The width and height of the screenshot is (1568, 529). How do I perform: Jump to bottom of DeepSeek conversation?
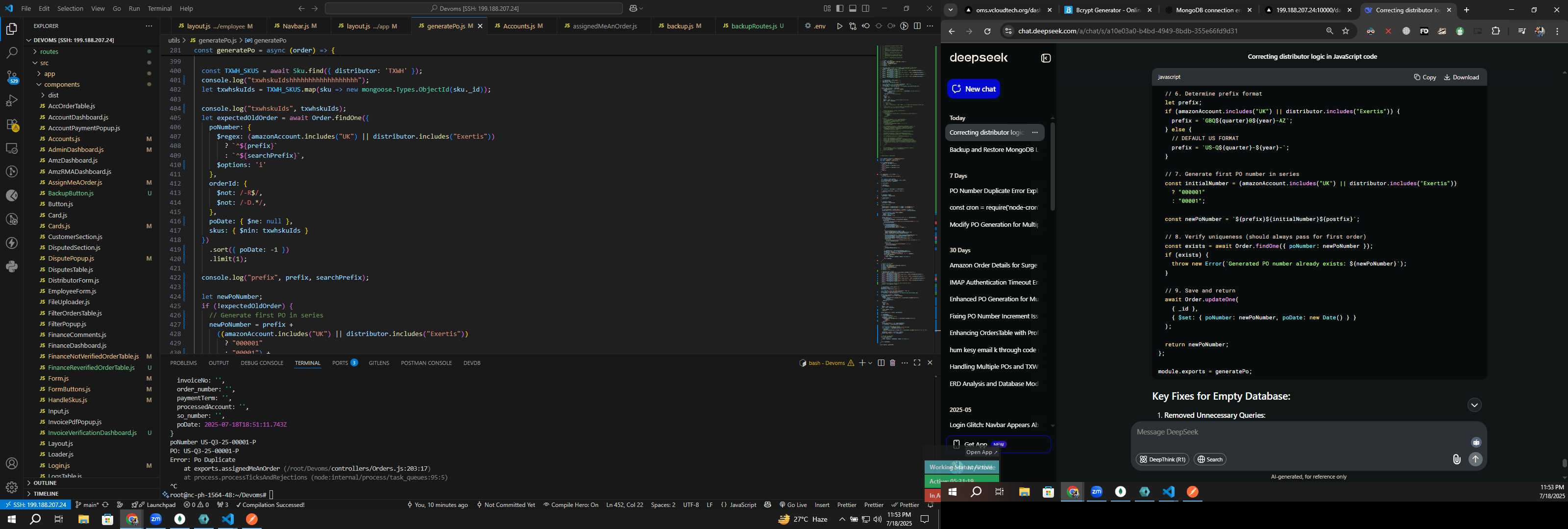(x=1473, y=406)
